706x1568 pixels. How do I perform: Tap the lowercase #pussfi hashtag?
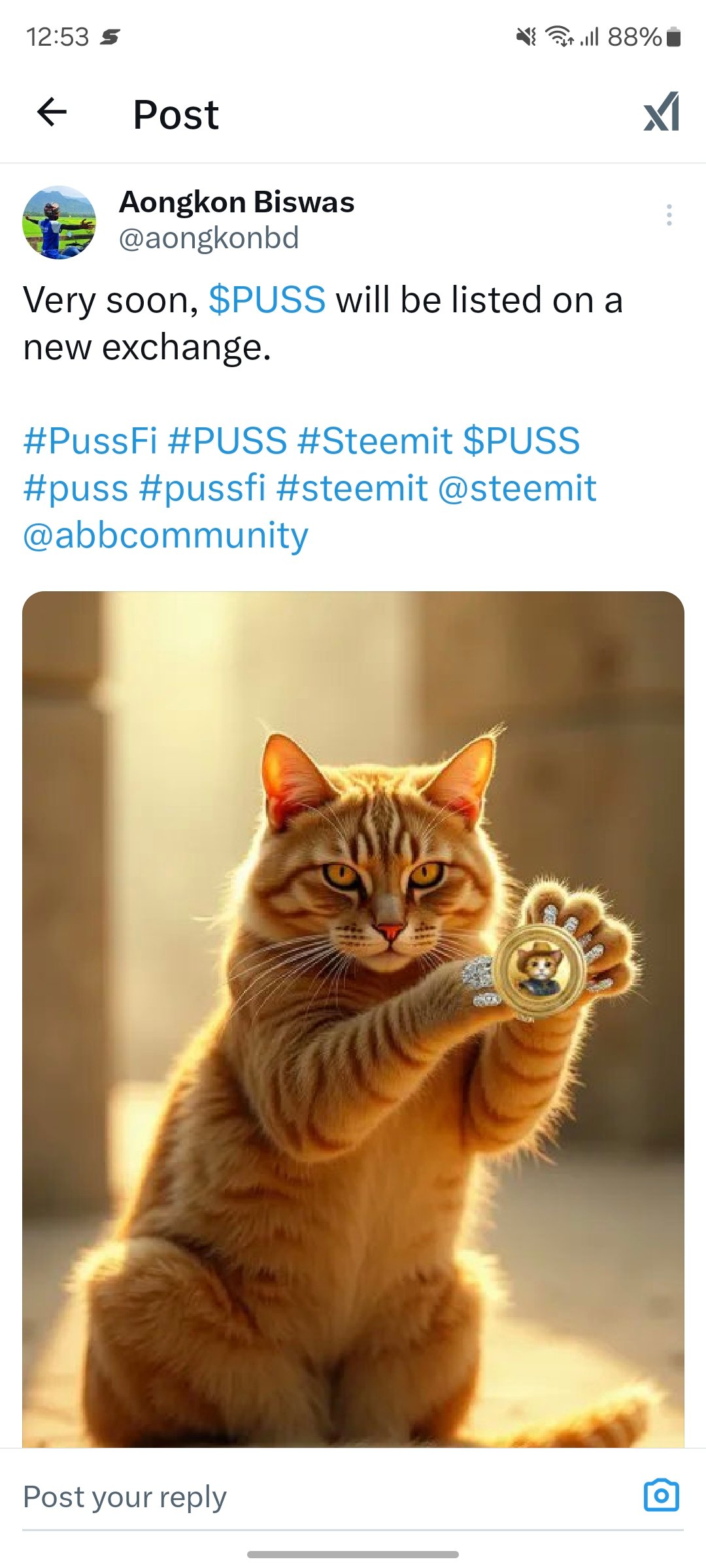[203, 489]
